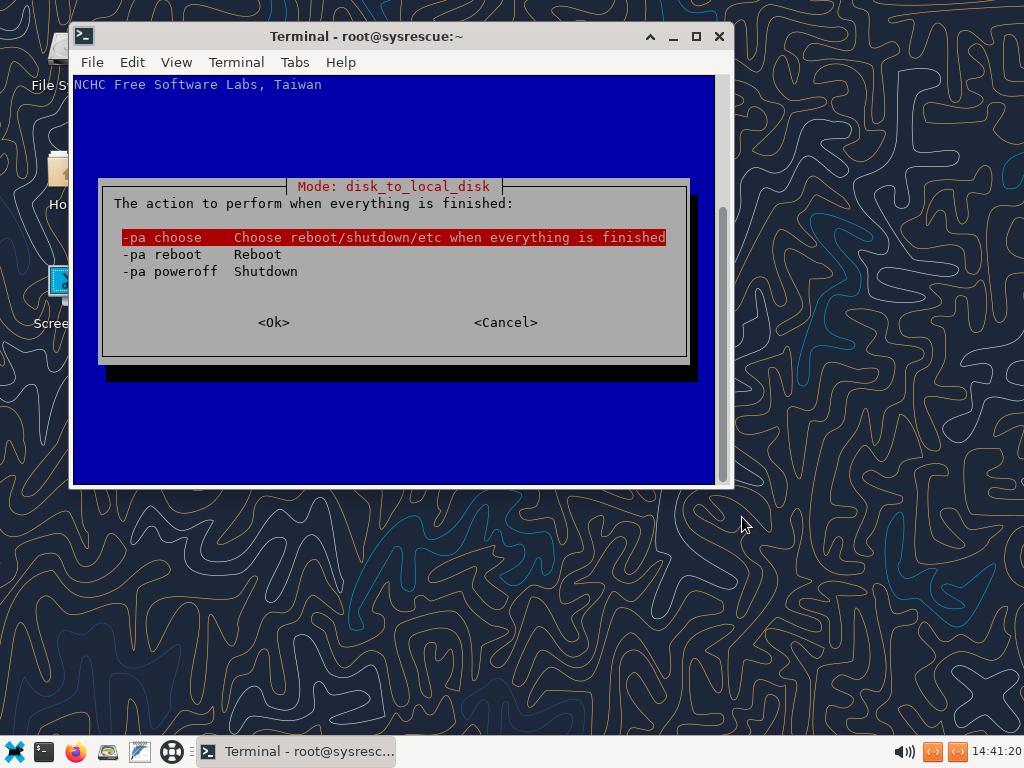
Task: Launch the terminal emulator from the panel
Action: click(x=44, y=751)
